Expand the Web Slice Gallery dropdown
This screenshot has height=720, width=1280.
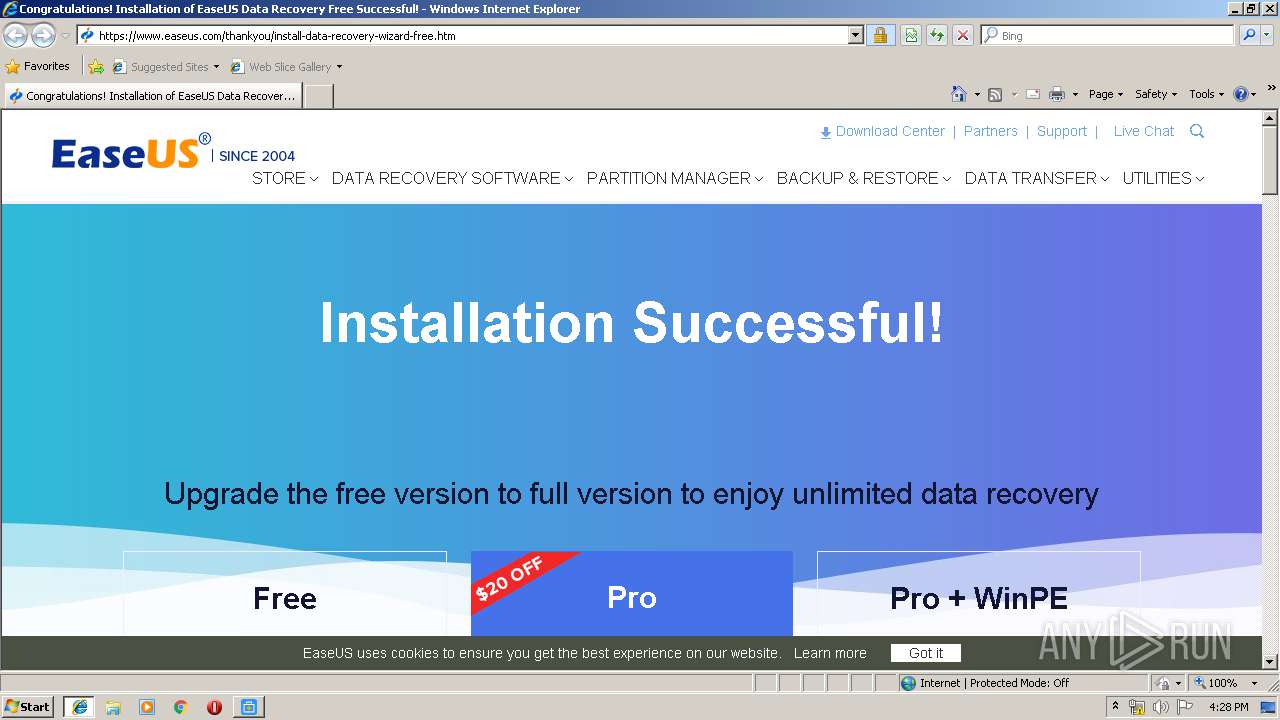click(x=339, y=67)
